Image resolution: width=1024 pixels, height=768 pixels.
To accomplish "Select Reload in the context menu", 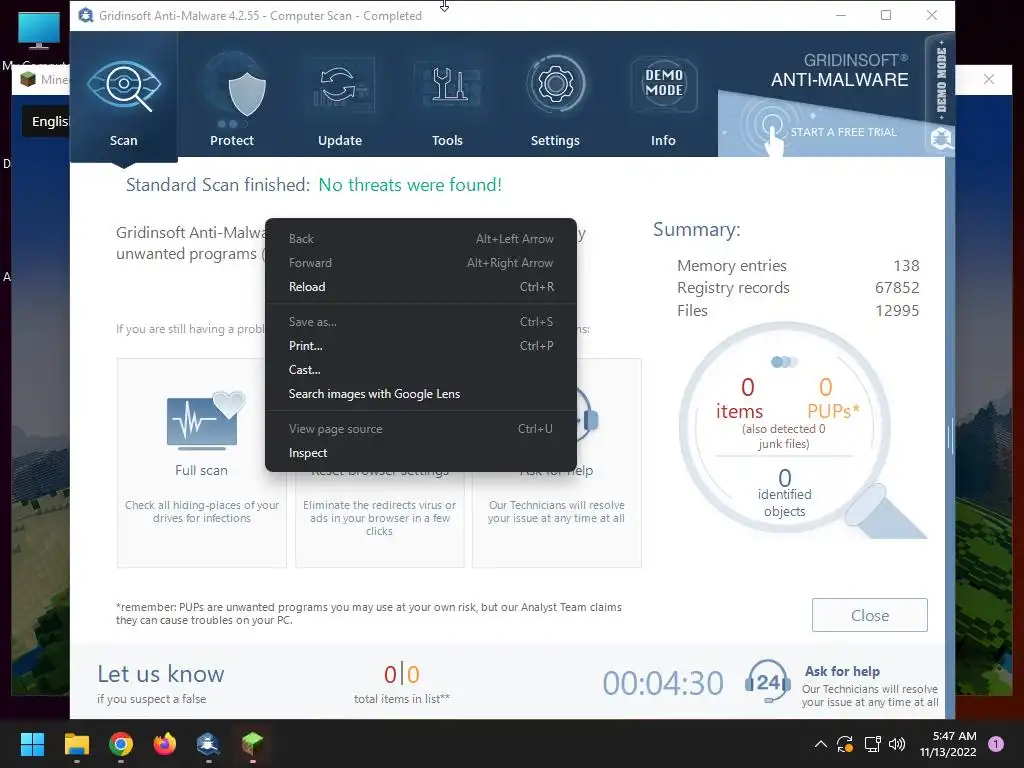I will 421,287.
